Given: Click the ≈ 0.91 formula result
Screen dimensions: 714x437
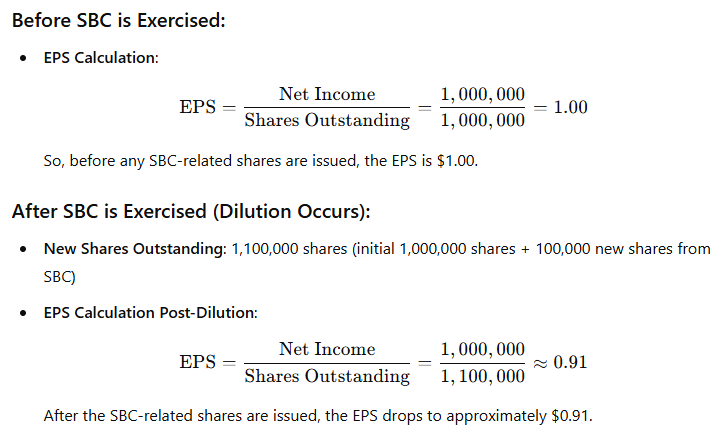Looking at the screenshot, I should tap(560, 363).
